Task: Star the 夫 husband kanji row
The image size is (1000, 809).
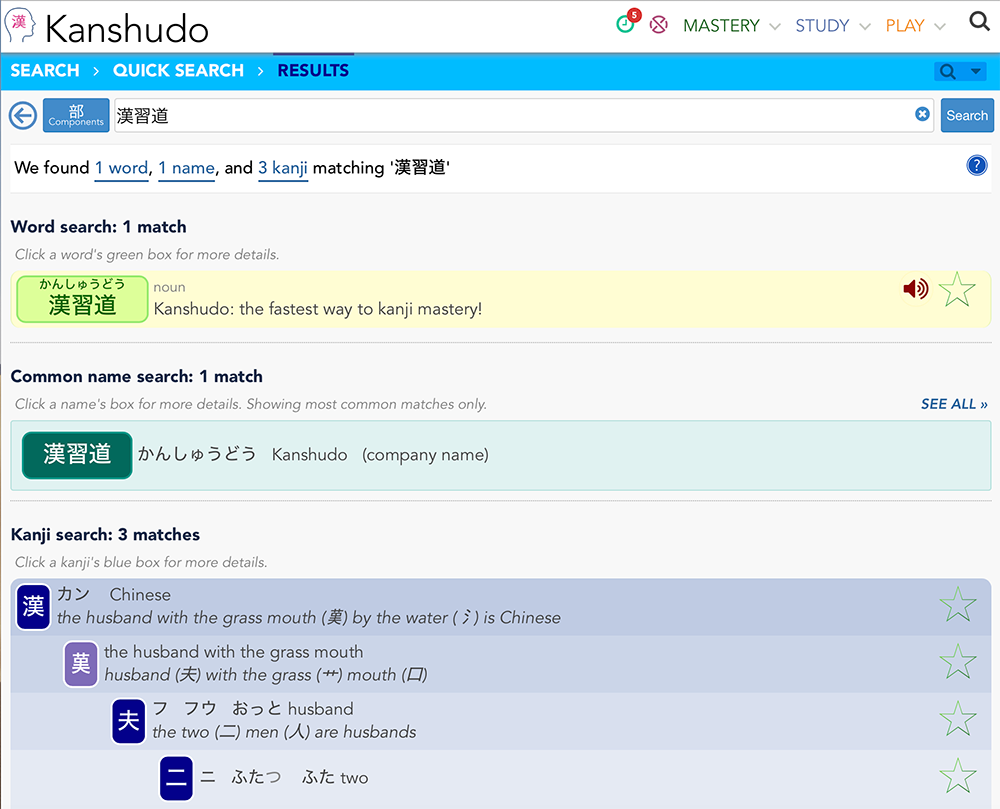Action: (958, 718)
